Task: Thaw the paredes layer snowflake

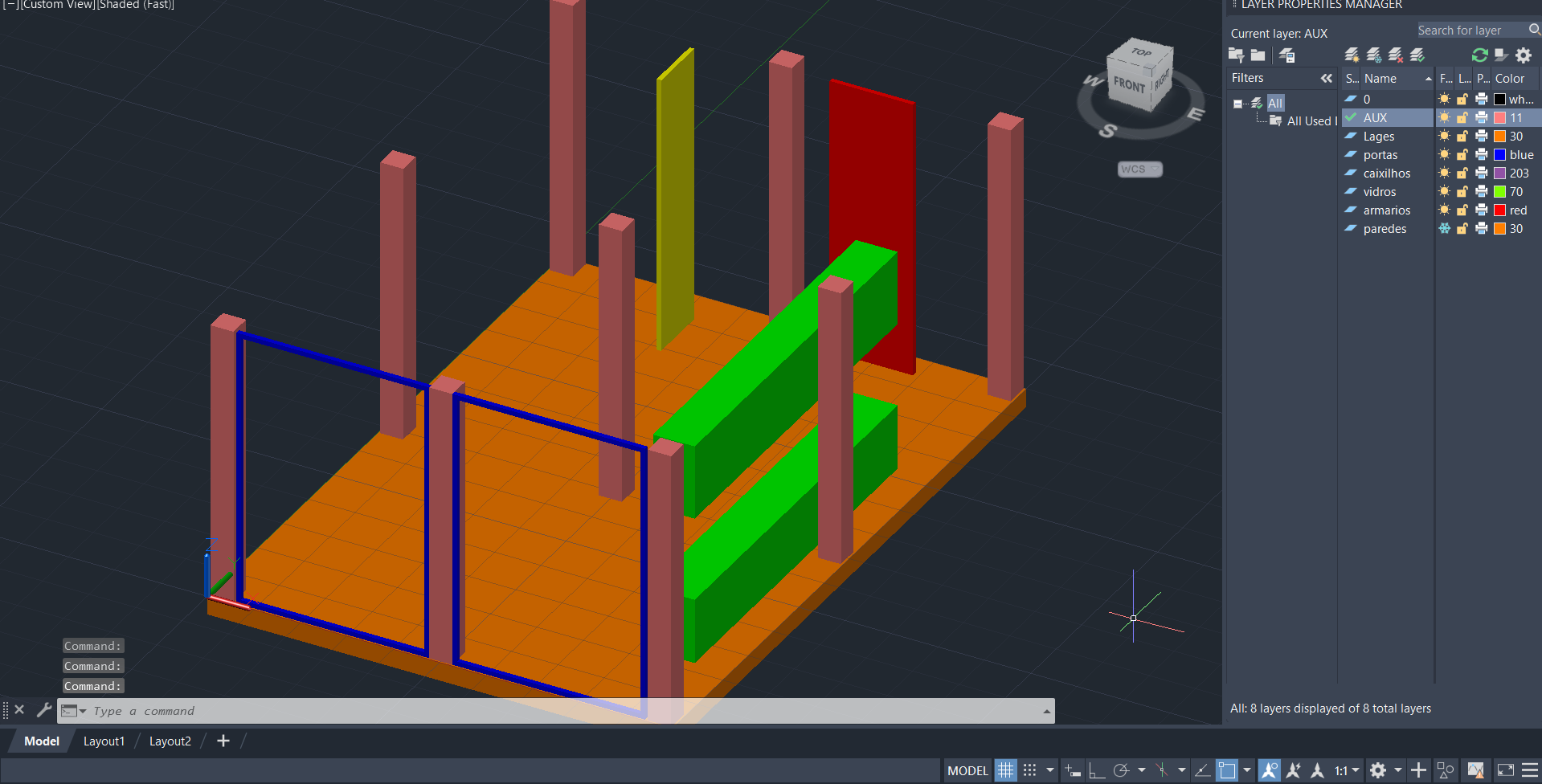Action: tap(1445, 228)
